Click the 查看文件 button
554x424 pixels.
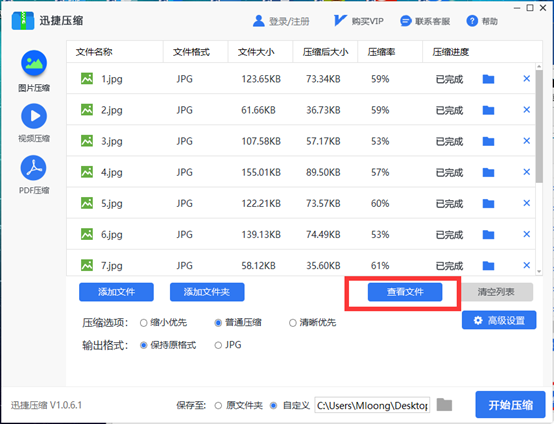[x=405, y=292]
